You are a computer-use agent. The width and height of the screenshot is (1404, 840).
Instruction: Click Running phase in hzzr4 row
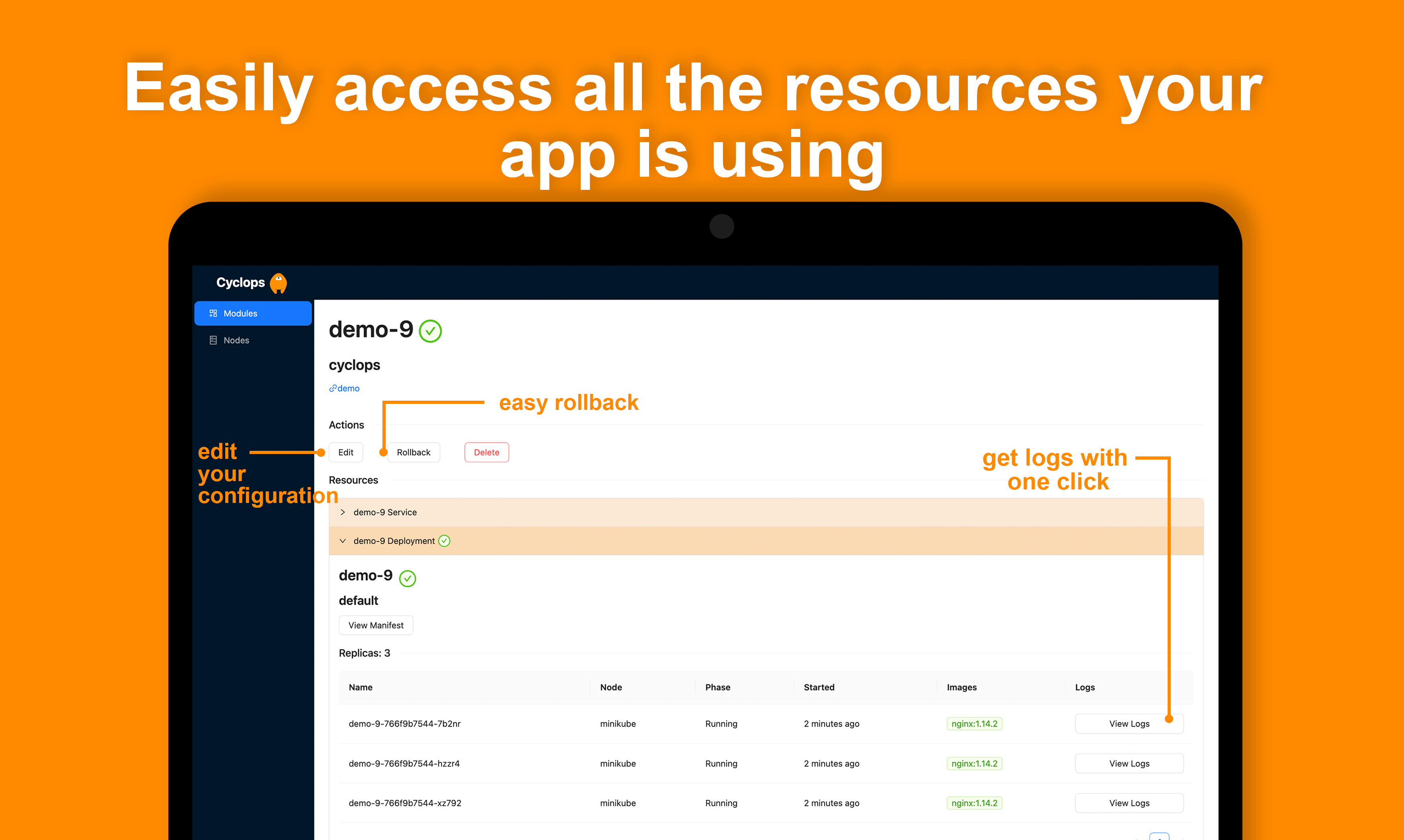pos(721,764)
